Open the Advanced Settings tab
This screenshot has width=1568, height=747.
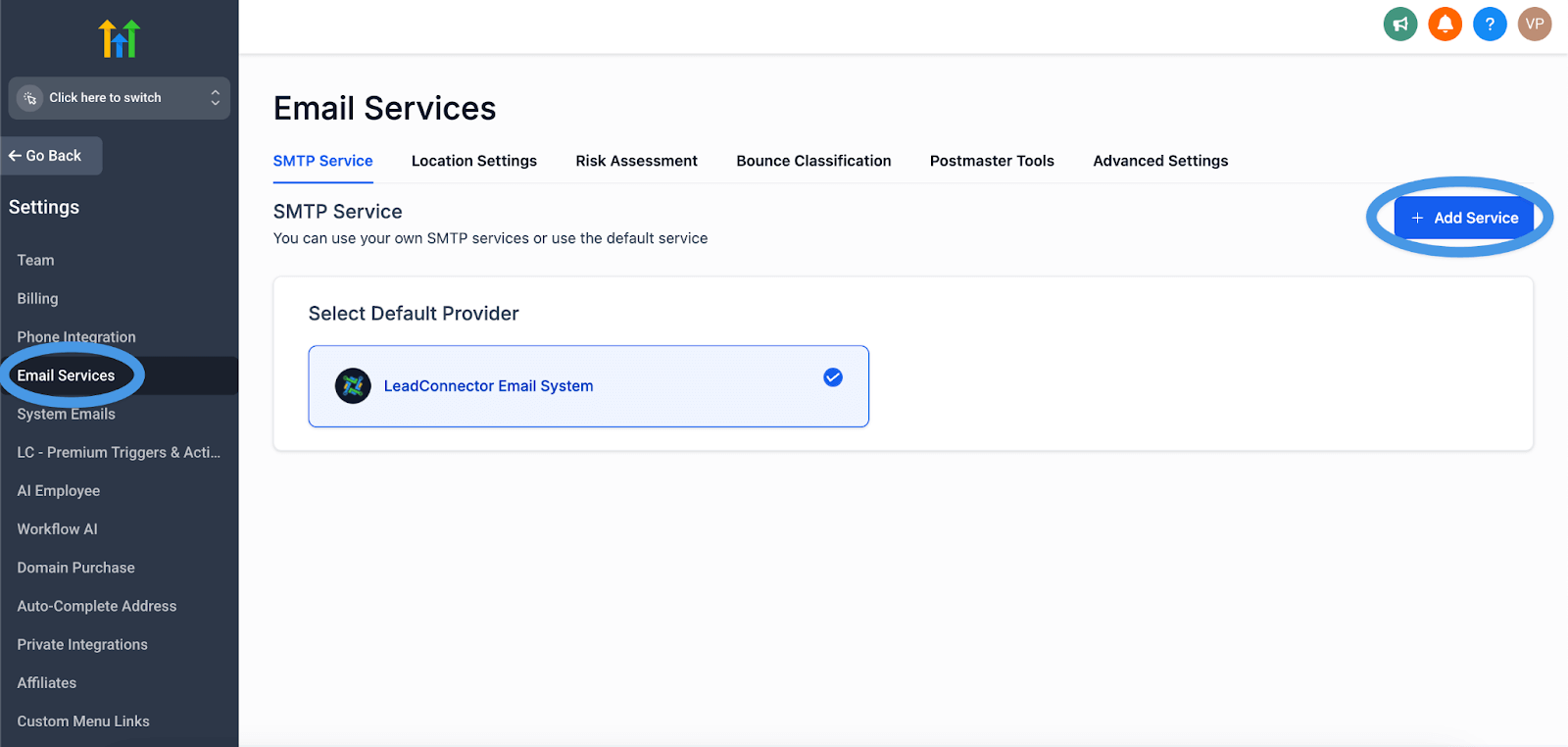click(x=1160, y=161)
